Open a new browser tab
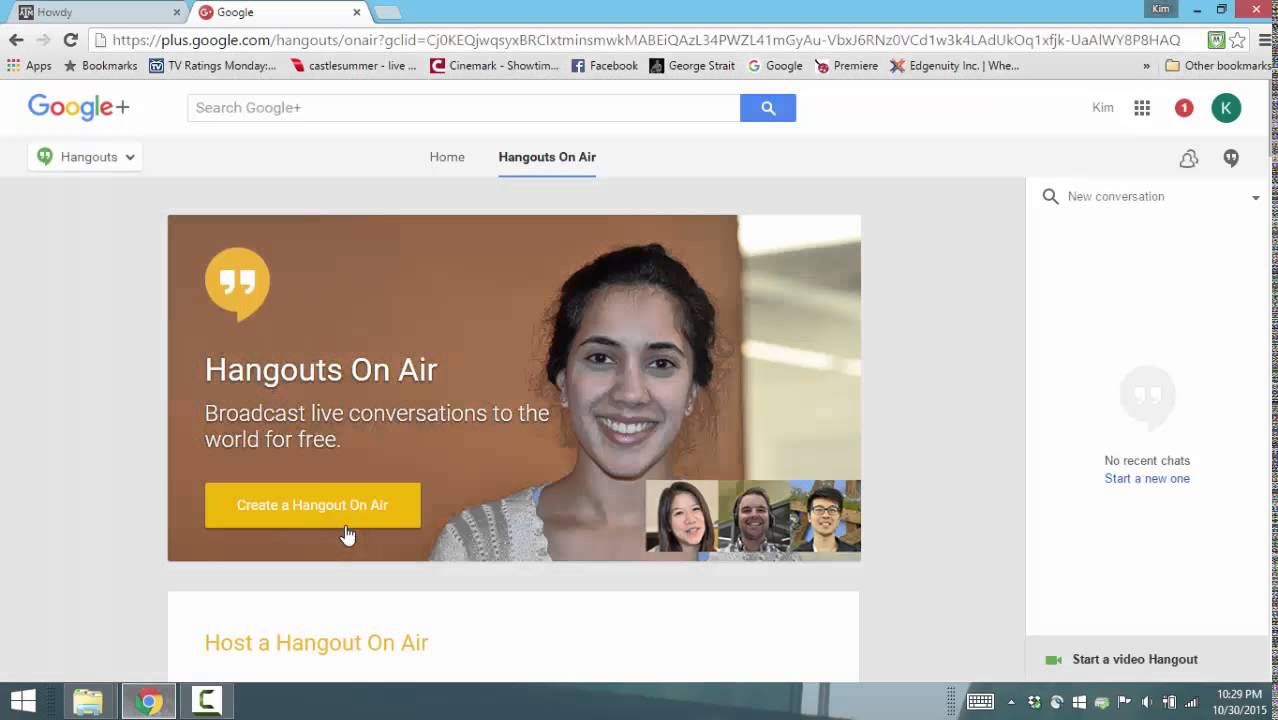This screenshot has width=1278, height=720. click(x=387, y=12)
